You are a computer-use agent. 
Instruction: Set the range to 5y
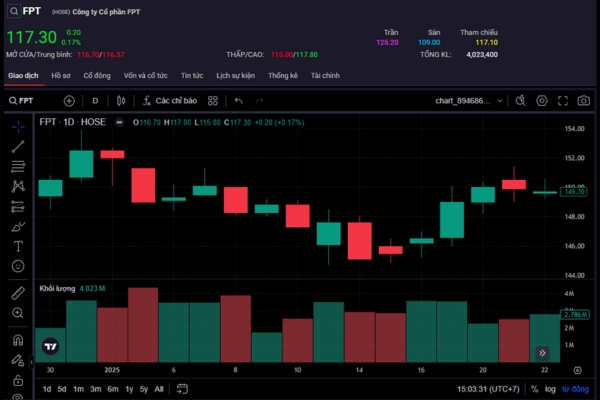(x=144, y=389)
